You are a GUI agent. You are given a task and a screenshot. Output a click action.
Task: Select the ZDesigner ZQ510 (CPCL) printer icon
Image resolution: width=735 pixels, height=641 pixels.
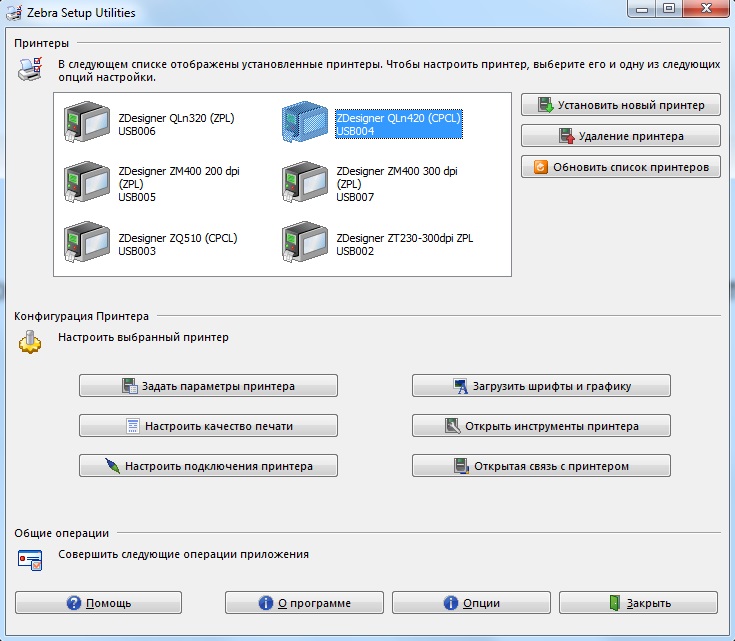point(87,243)
